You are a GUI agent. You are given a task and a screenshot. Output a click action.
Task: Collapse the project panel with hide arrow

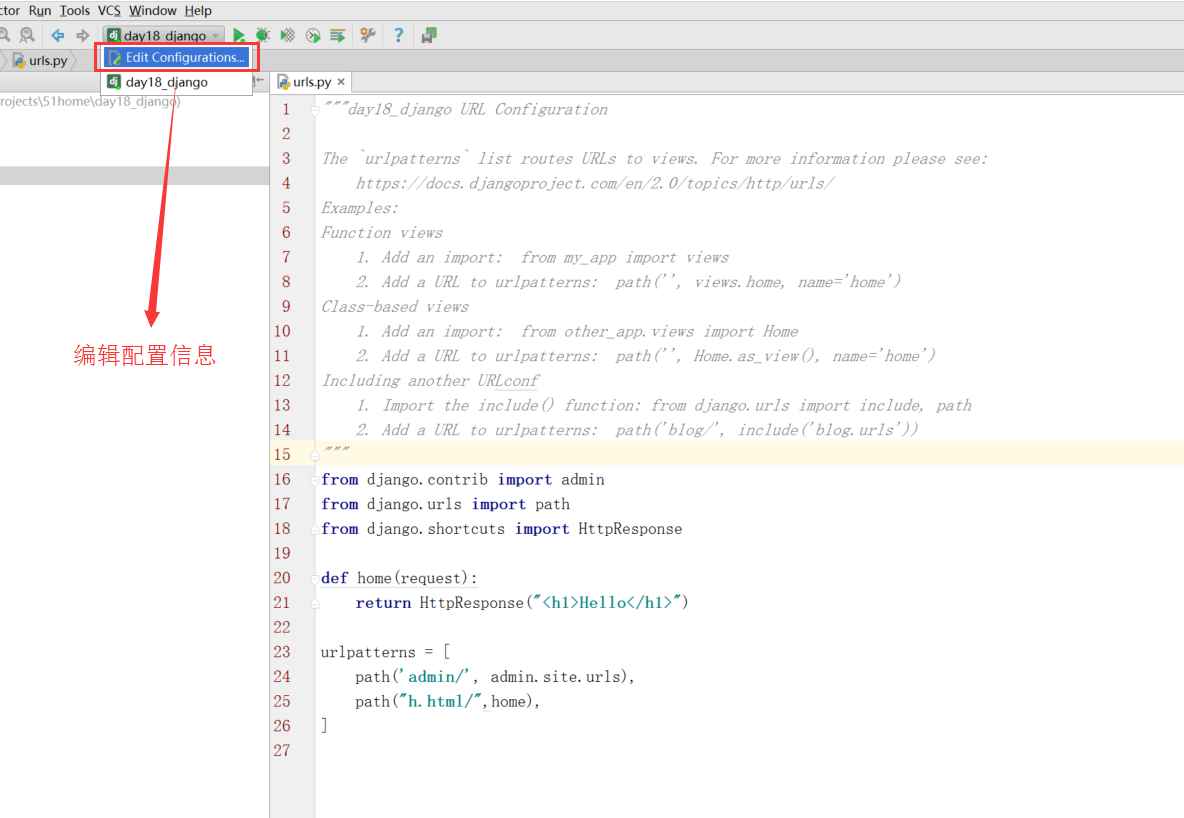click(x=259, y=80)
